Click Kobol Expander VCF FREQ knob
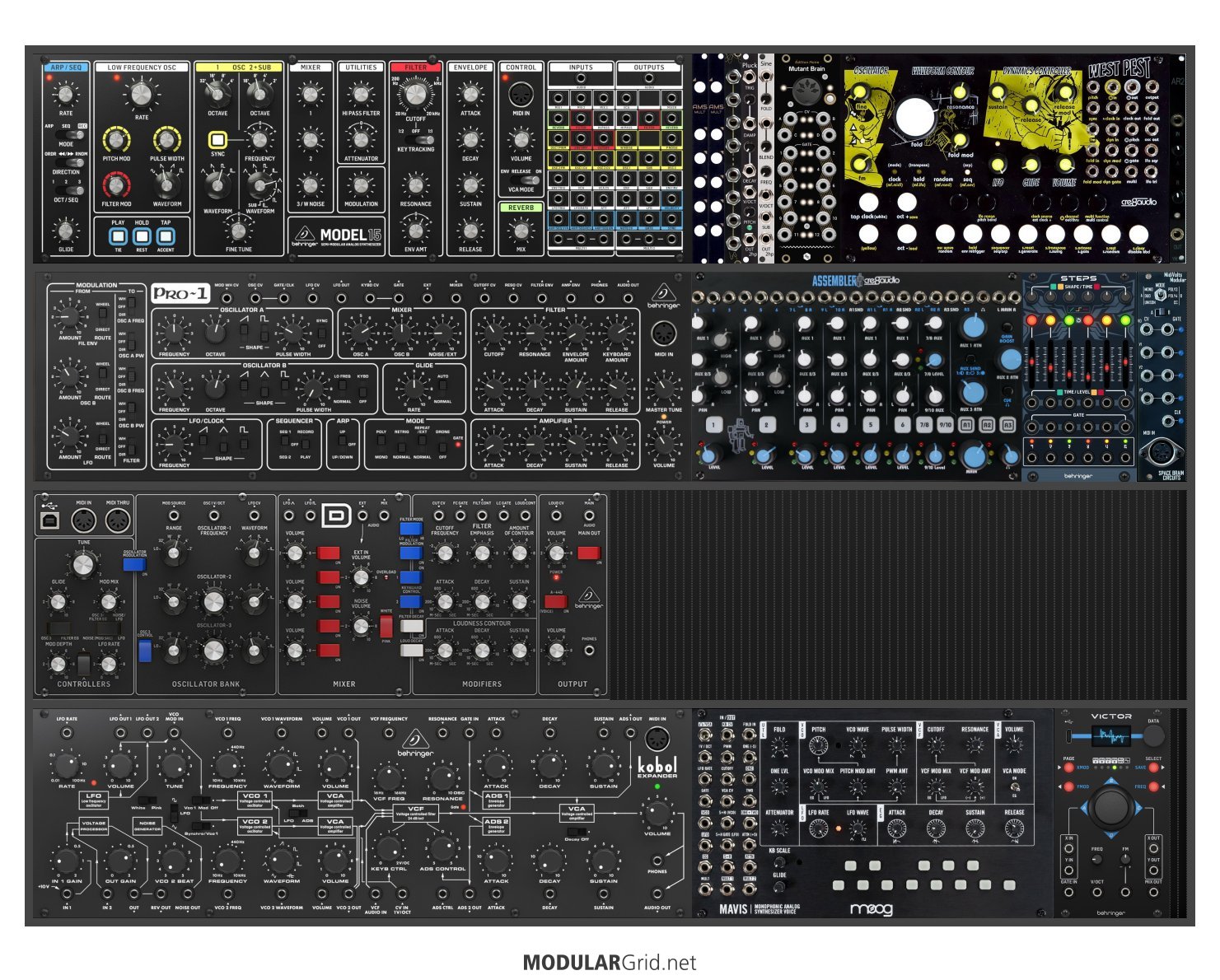 point(389,778)
